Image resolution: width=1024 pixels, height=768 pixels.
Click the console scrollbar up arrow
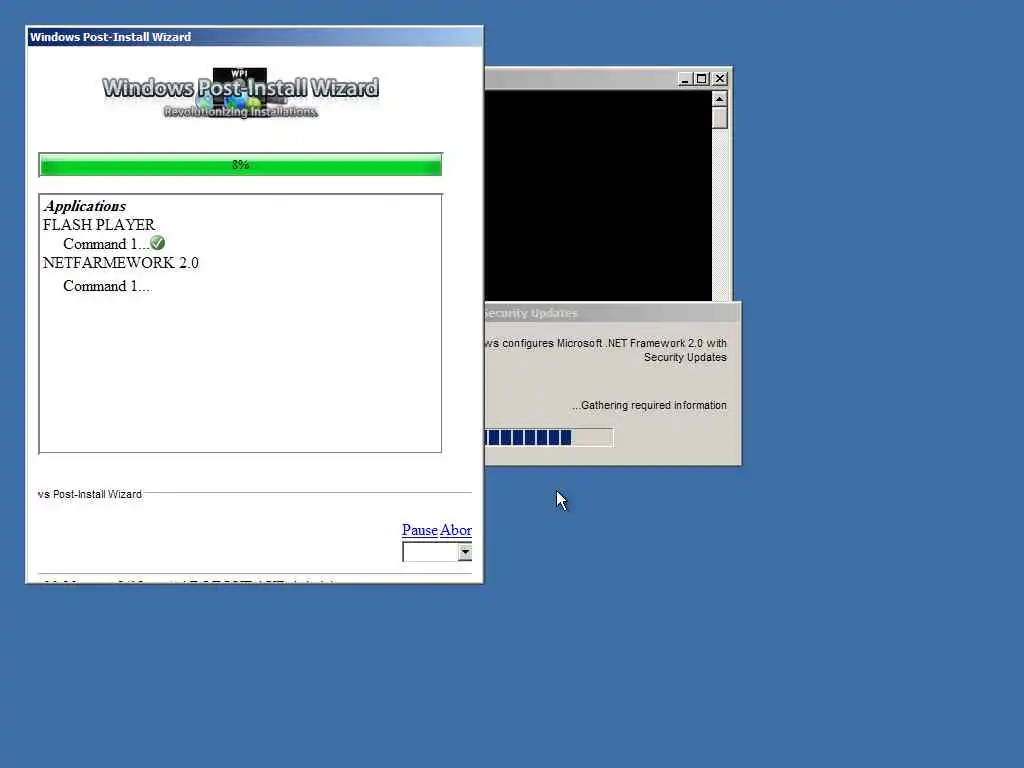pyautogui.click(x=720, y=99)
